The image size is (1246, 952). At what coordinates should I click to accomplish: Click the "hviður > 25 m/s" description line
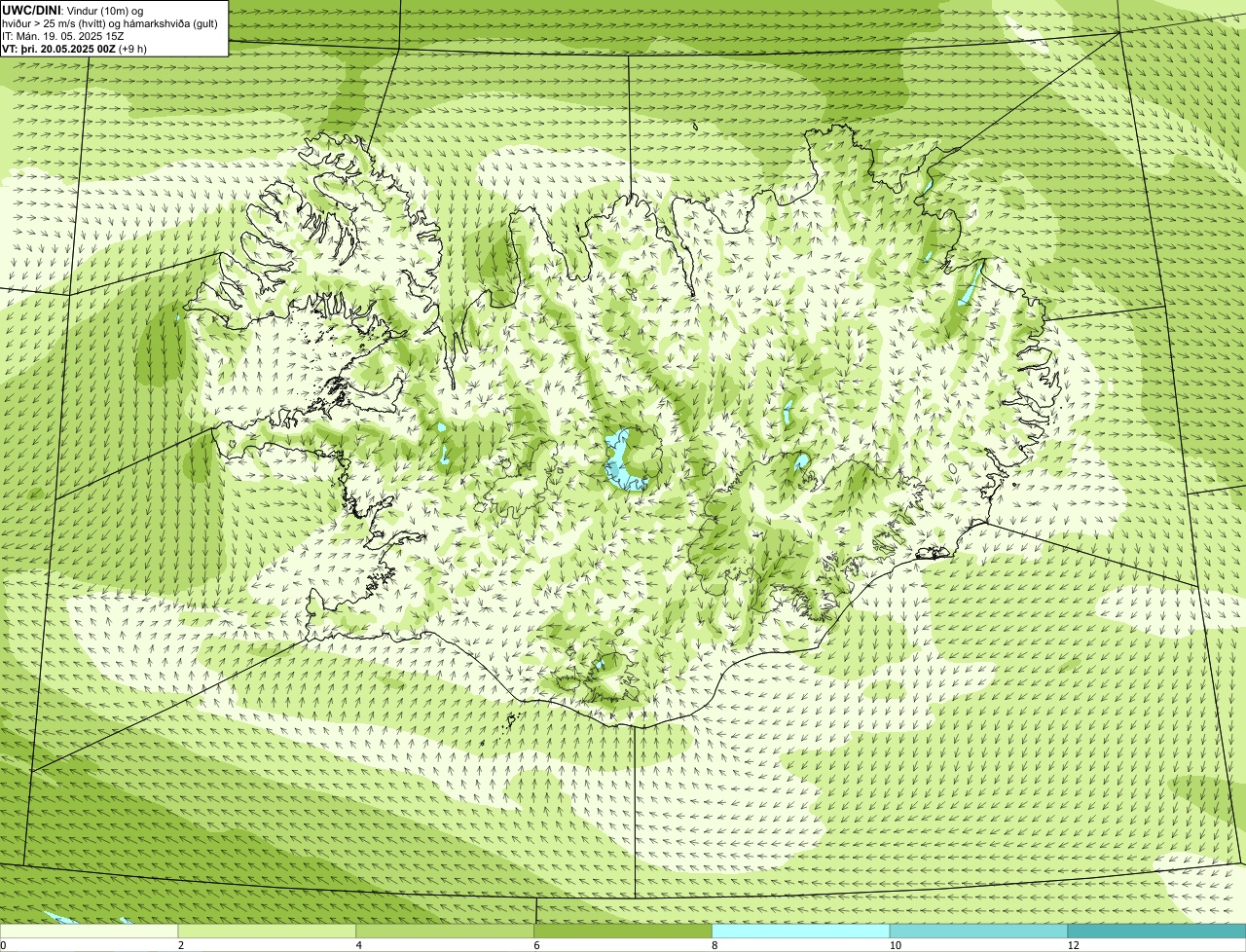click(x=110, y=23)
